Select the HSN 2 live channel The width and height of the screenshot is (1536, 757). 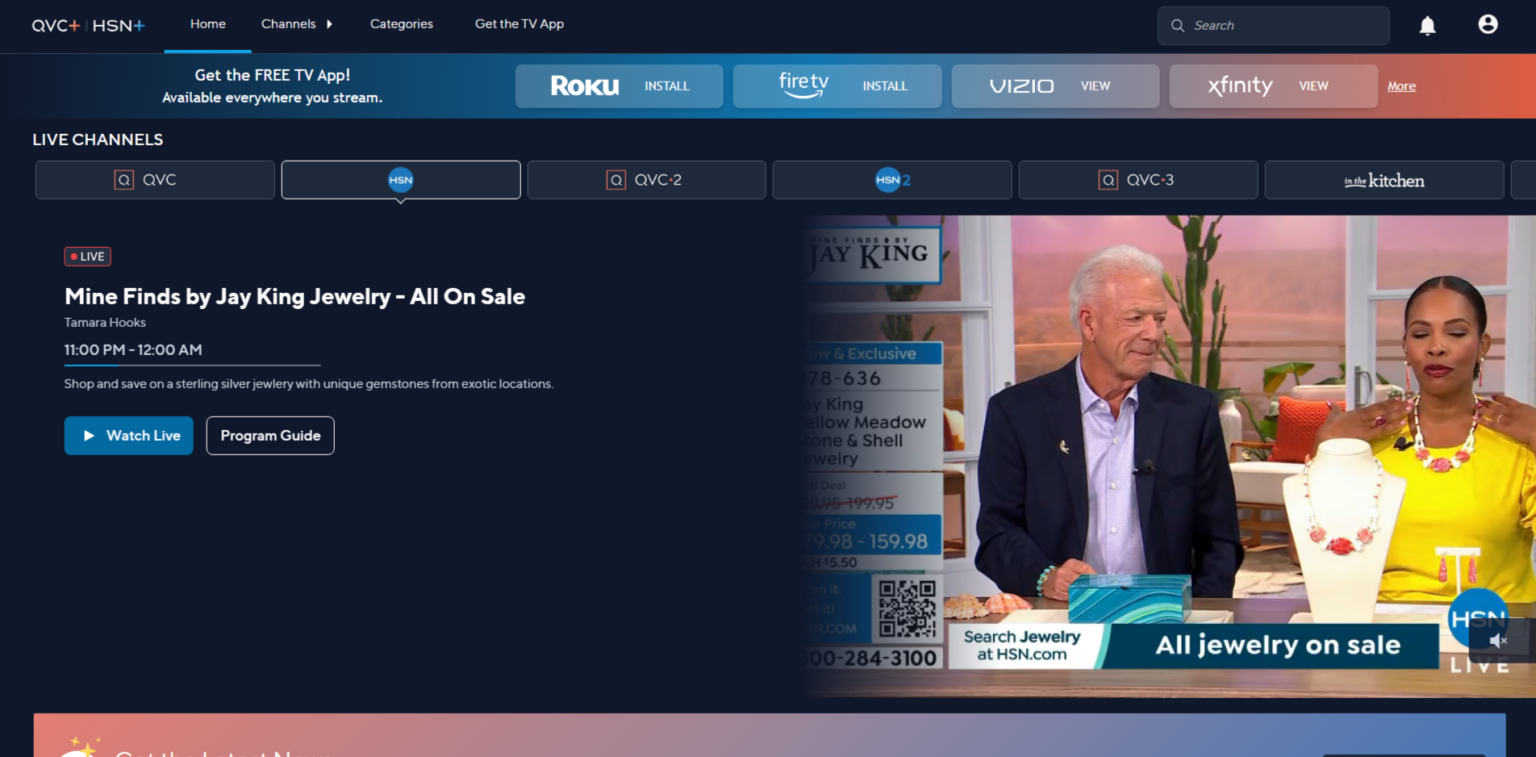point(892,180)
